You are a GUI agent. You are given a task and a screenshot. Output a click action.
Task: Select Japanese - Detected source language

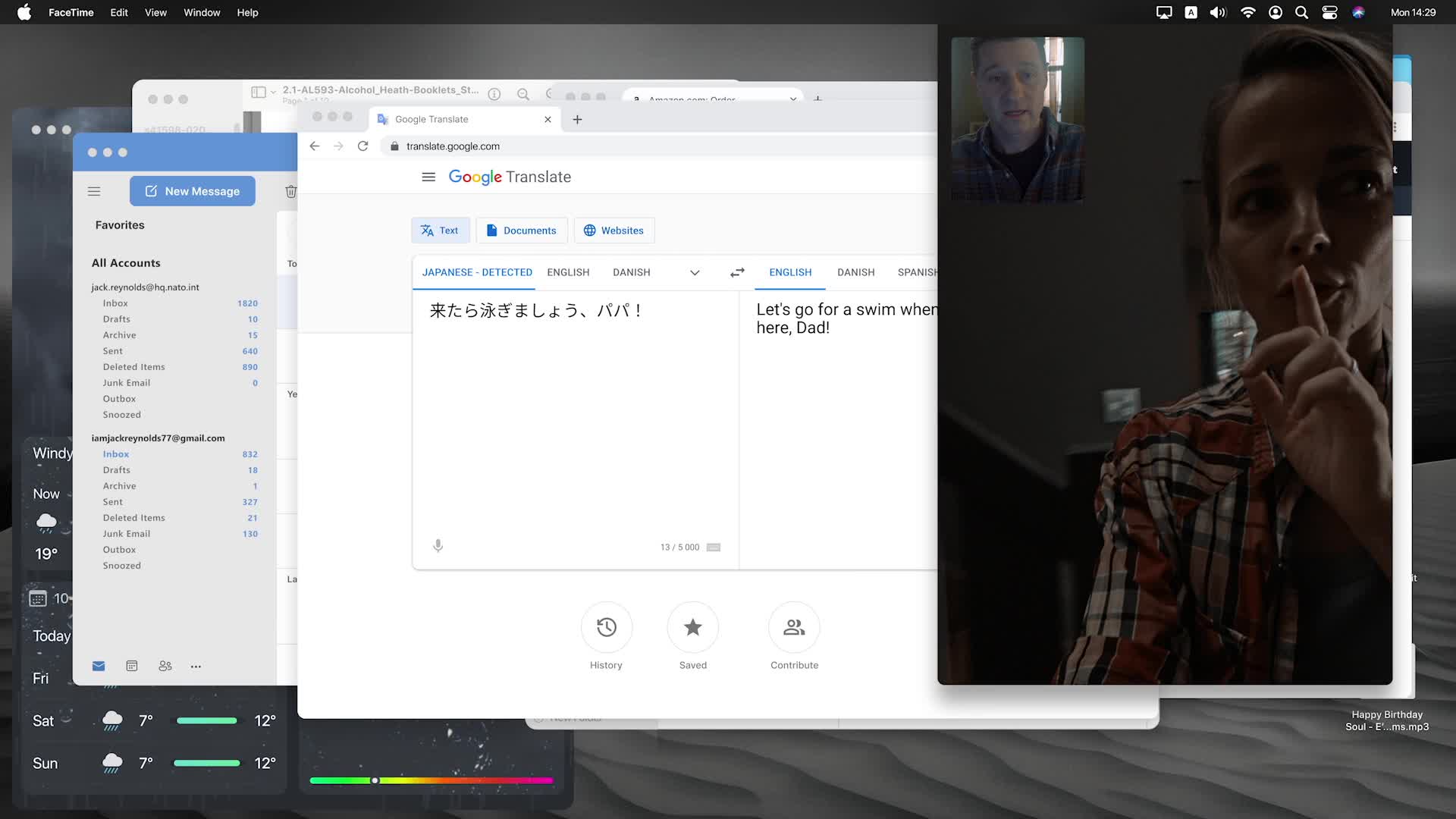pos(477,272)
